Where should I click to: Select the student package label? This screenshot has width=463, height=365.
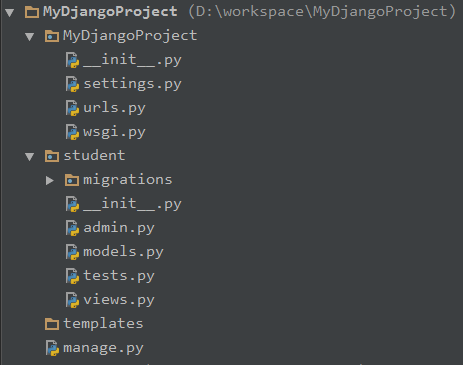94,156
